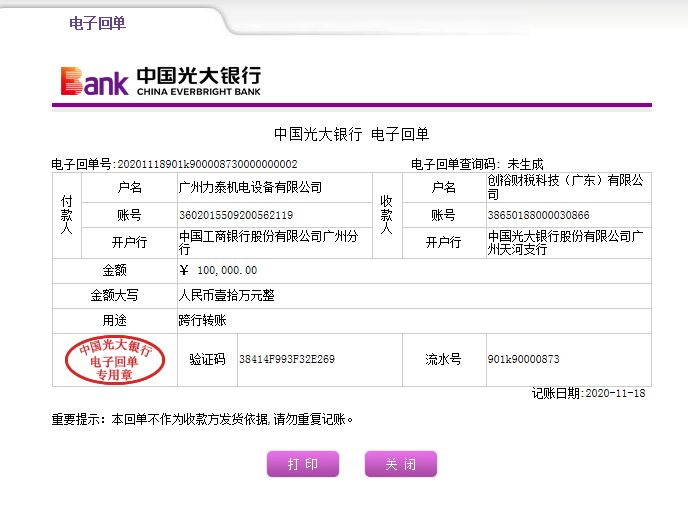Select the 电子回单 tab
Screen dimensions: 688x512
pyautogui.click(x=97, y=23)
